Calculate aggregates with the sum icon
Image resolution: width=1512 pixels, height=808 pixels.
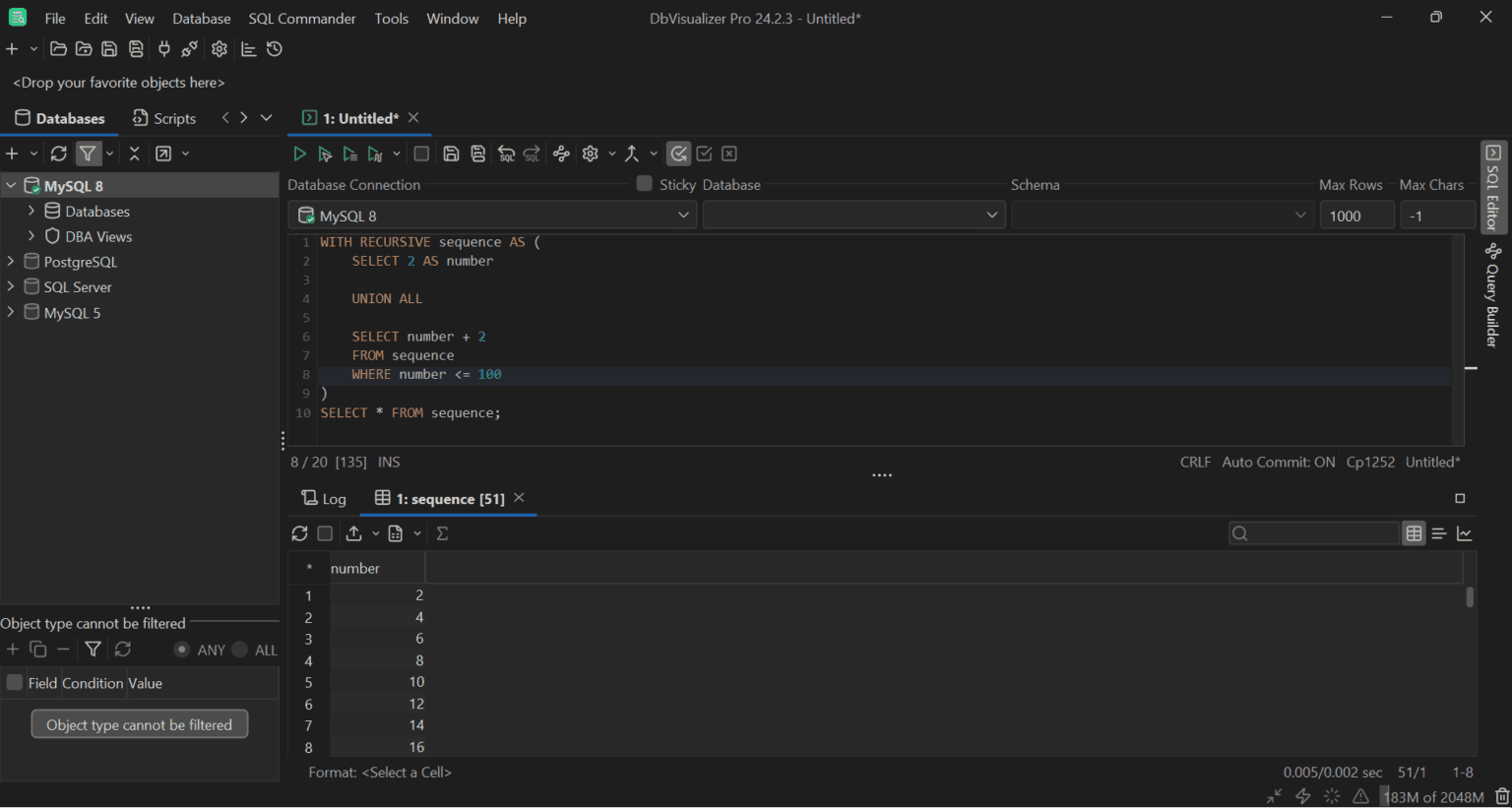point(442,532)
